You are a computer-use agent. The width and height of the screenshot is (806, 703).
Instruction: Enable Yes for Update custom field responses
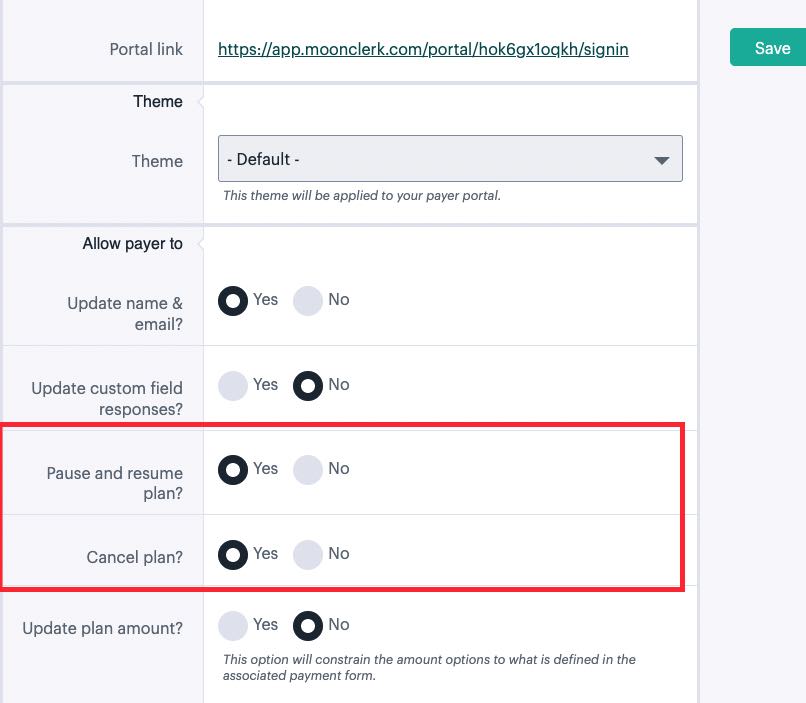pos(232,386)
